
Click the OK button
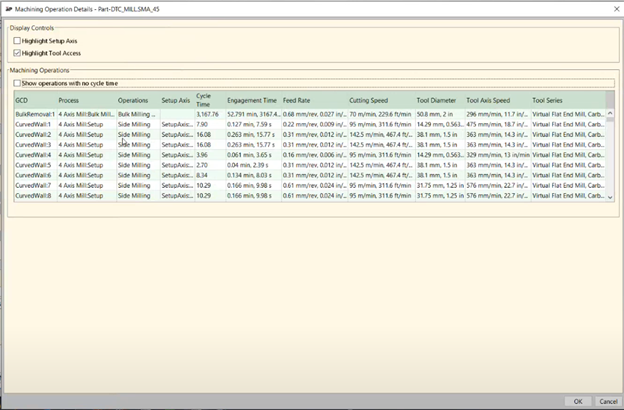pos(579,401)
